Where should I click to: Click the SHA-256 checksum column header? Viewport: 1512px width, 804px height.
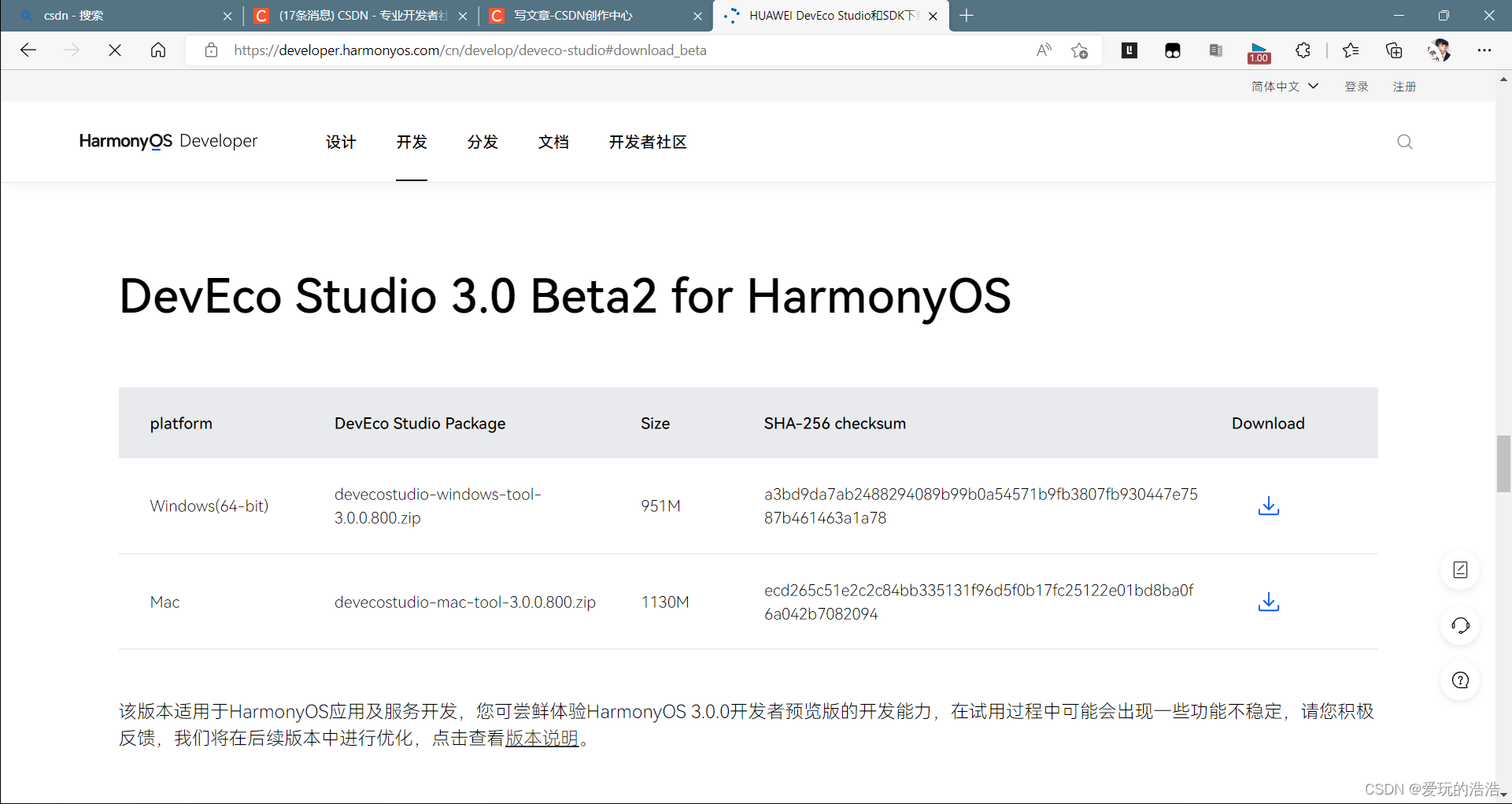point(834,424)
